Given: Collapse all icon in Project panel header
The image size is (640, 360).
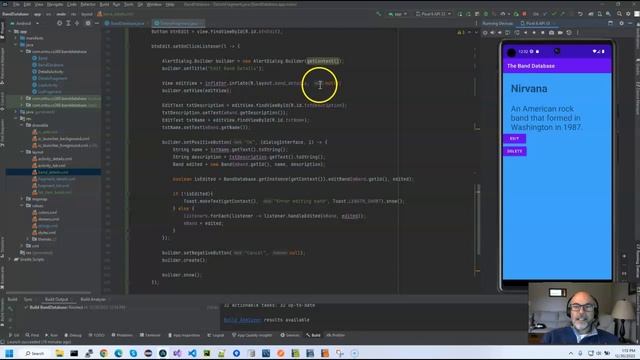Looking at the screenshot, I should [x=77, y=23].
